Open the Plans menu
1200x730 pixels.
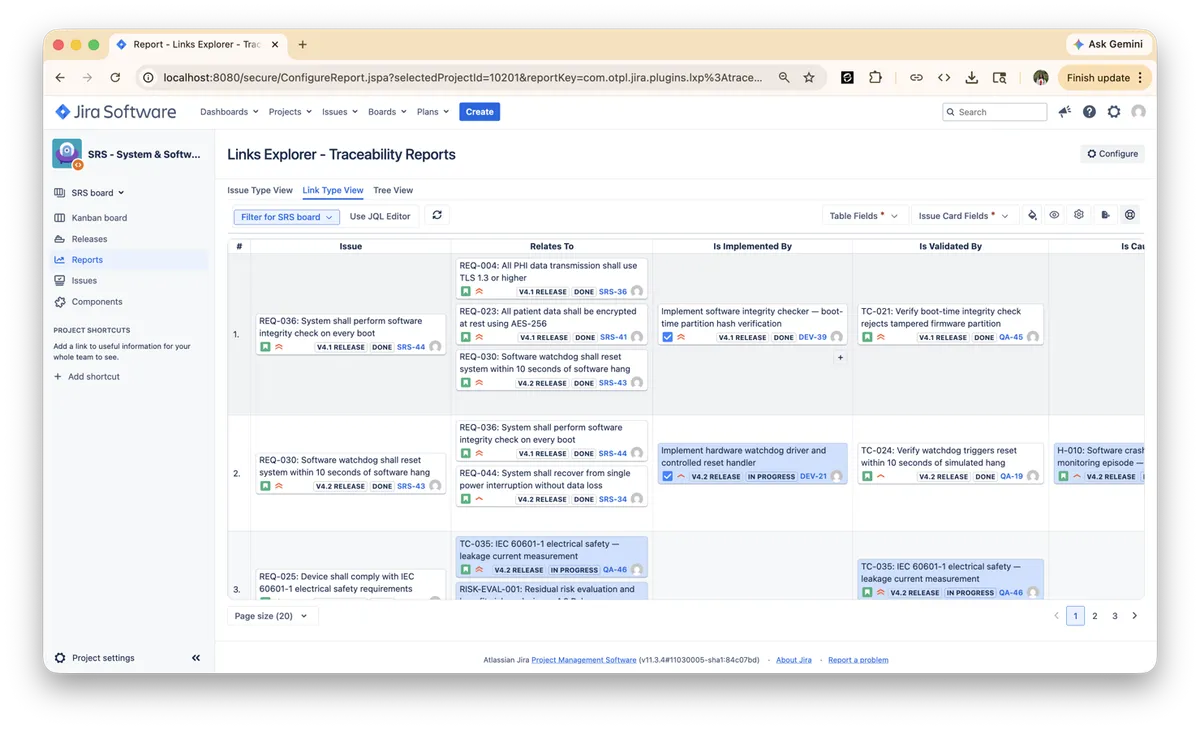click(433, 112)
